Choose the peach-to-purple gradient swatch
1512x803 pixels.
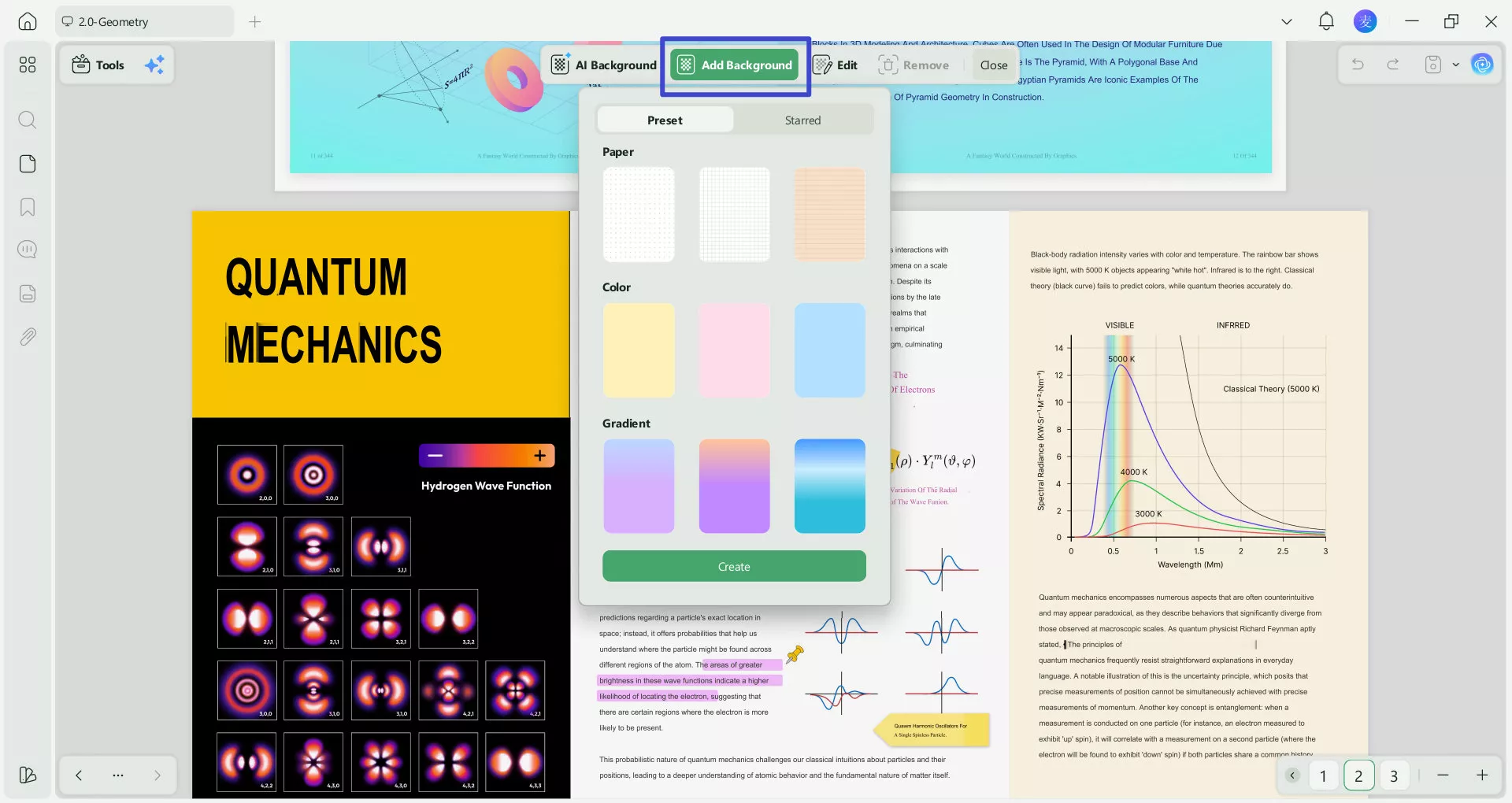[735, 487]
